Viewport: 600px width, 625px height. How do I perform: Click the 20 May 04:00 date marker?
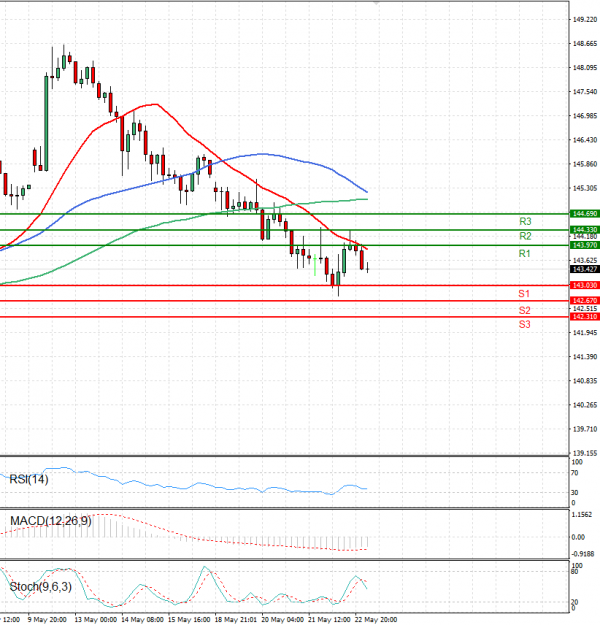(x=283, y=619)
